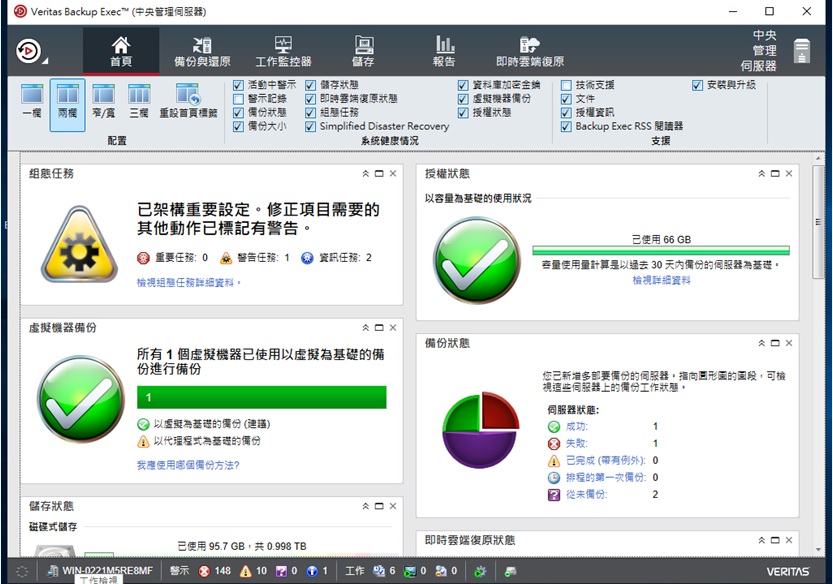Image resolution: width=833 pixels, height=584 pixels.
Task: Enable the 技術支援 checkbox
Action: 566,85
